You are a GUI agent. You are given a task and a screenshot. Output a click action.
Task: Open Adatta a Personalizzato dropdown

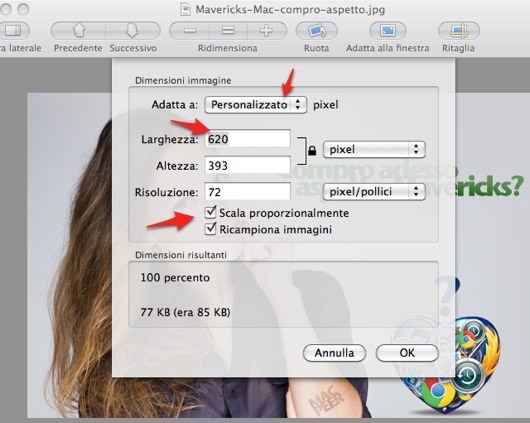(x=256, y=105)
